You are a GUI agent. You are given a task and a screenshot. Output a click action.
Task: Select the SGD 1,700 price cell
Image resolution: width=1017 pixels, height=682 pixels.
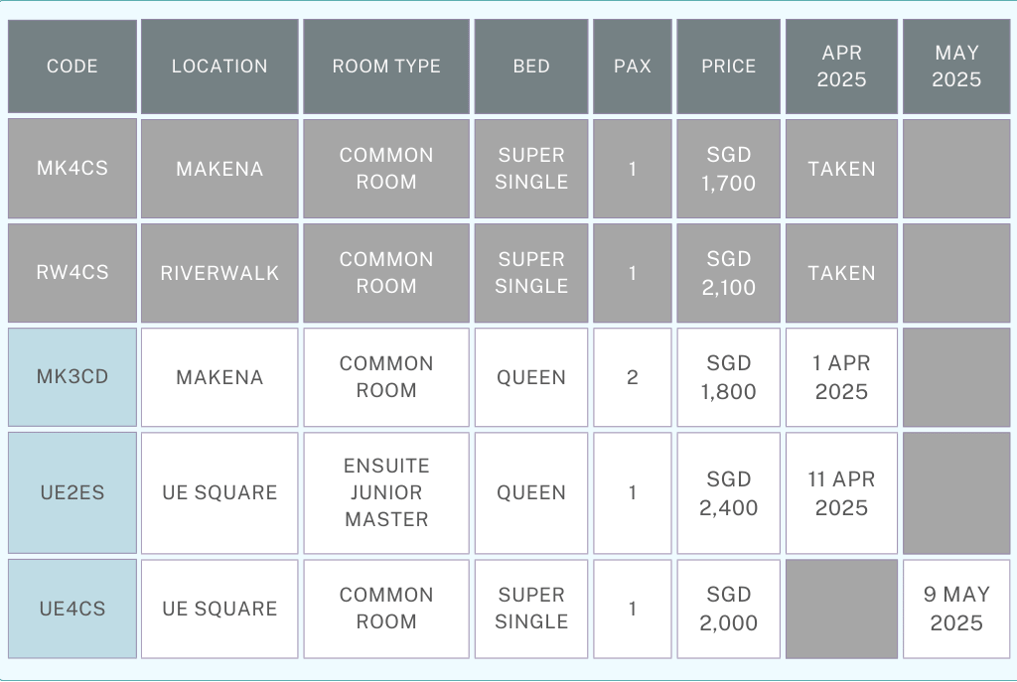728,168
